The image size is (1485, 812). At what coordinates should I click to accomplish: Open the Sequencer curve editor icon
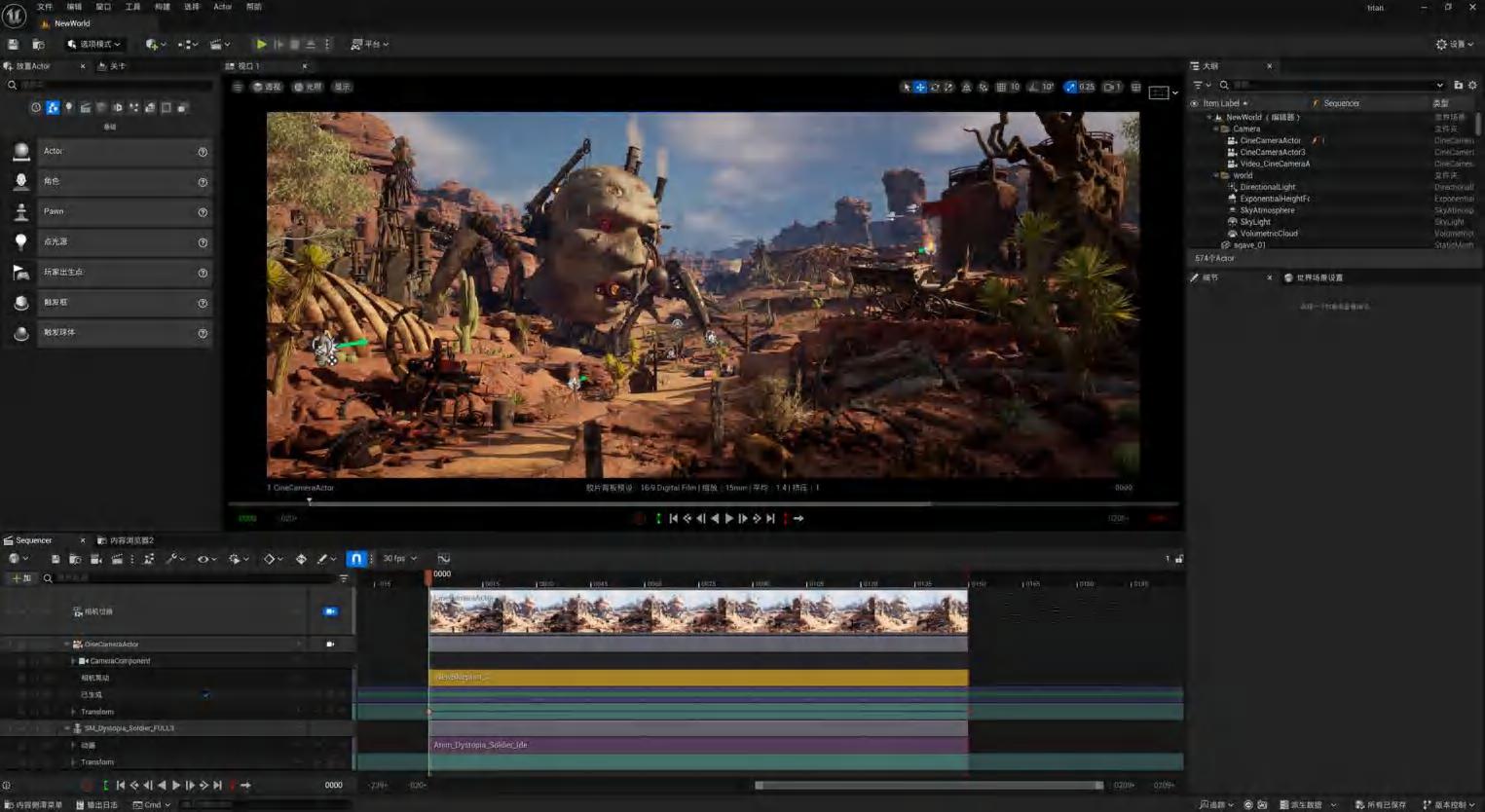tap(444, 559)
